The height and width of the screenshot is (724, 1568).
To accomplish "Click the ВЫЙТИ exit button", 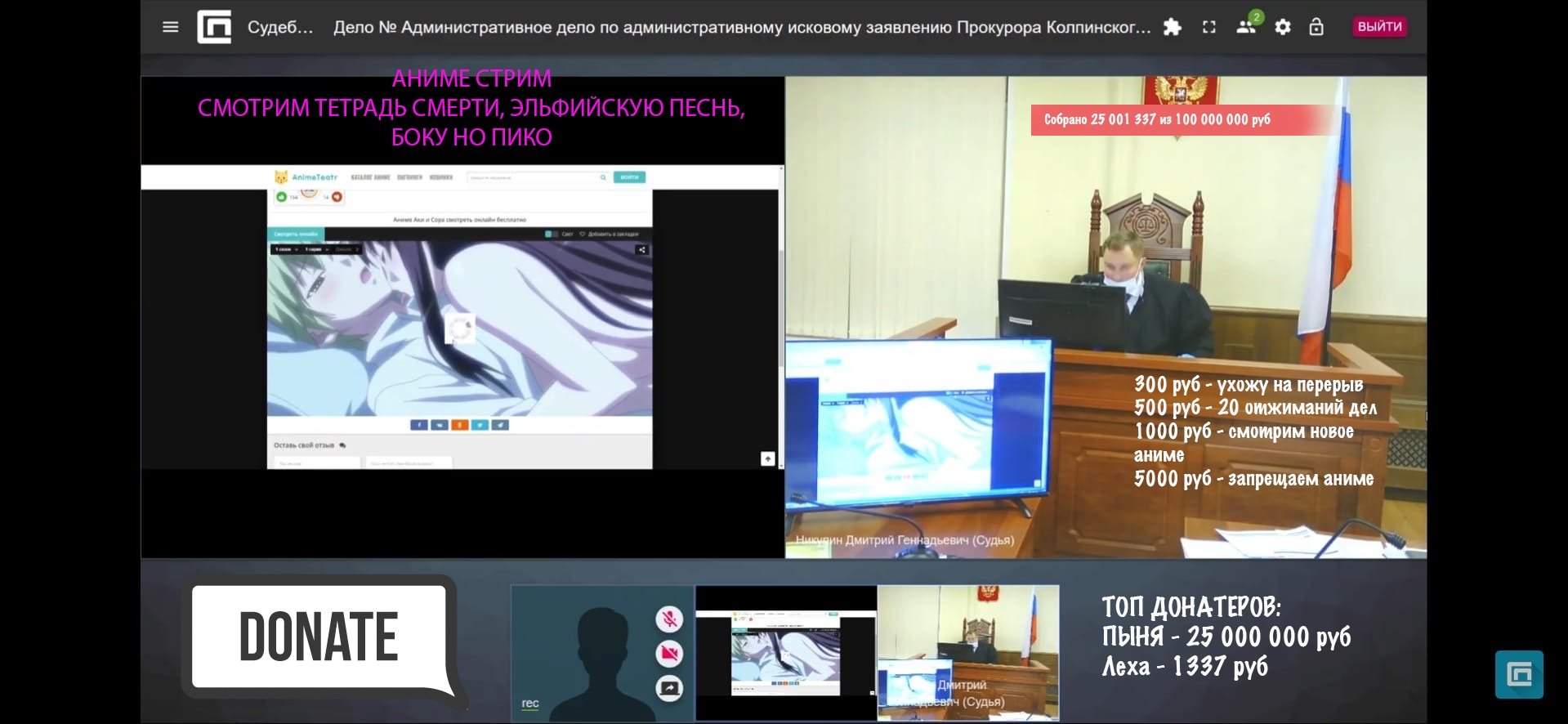I will [x=1378, y=27].
